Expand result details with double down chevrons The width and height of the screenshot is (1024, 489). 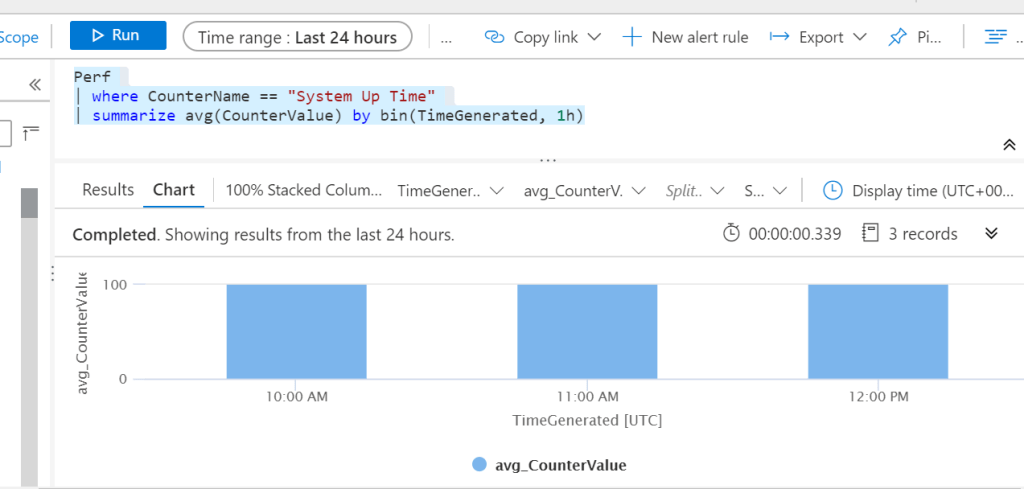[992, 233]
